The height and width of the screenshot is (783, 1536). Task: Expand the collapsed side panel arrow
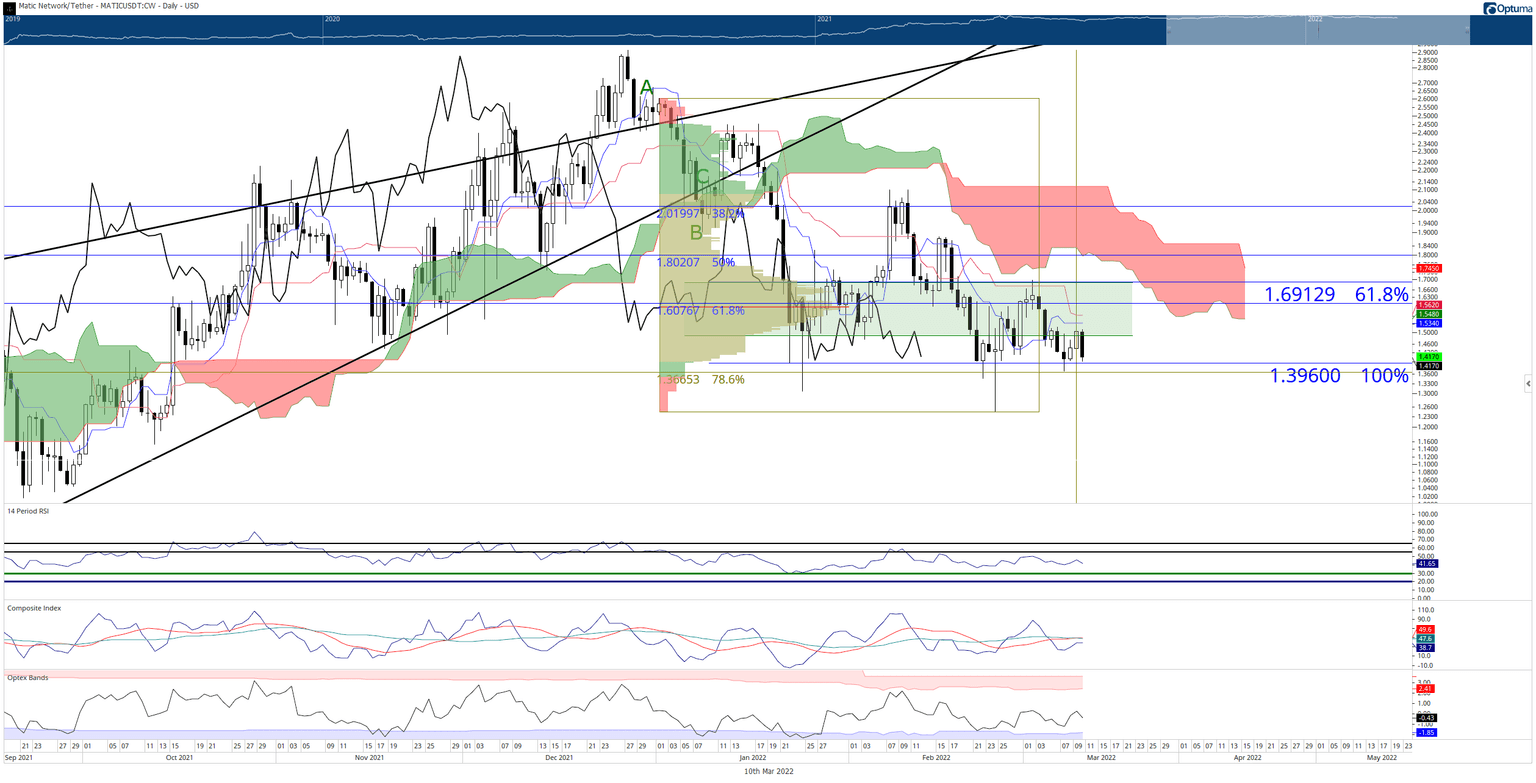click(1527, 384)
